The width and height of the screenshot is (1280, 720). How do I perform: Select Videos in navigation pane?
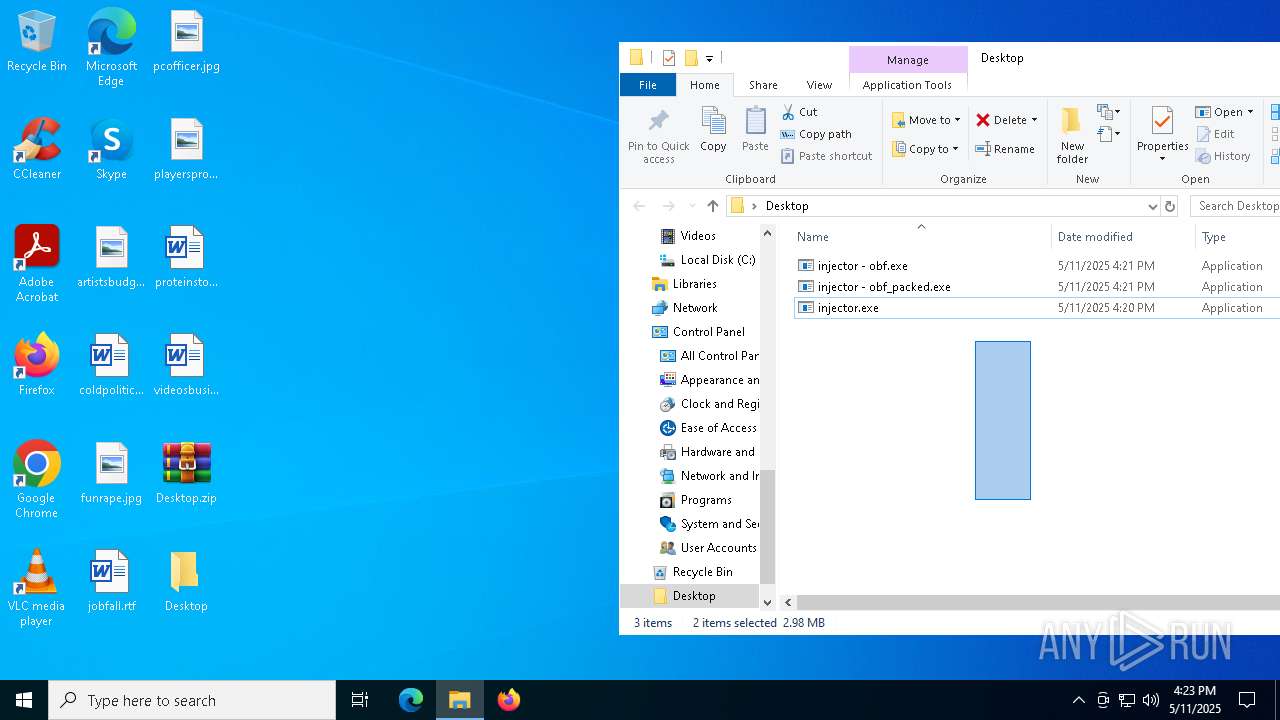click(698, 236)
